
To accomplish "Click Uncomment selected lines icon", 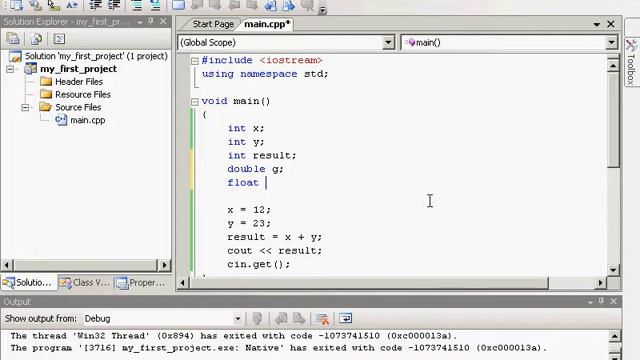I will (x=155, y=5).
